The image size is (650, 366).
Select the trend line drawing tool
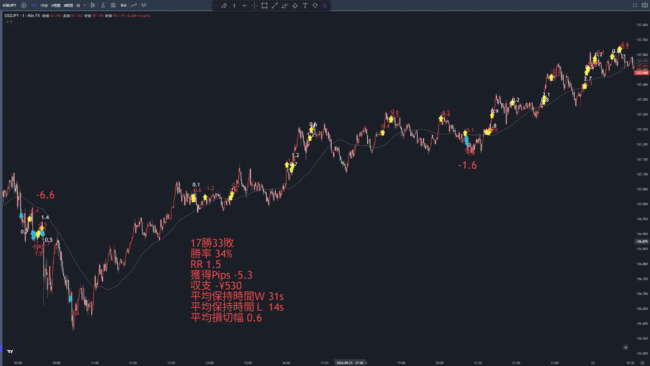(274, 5)
